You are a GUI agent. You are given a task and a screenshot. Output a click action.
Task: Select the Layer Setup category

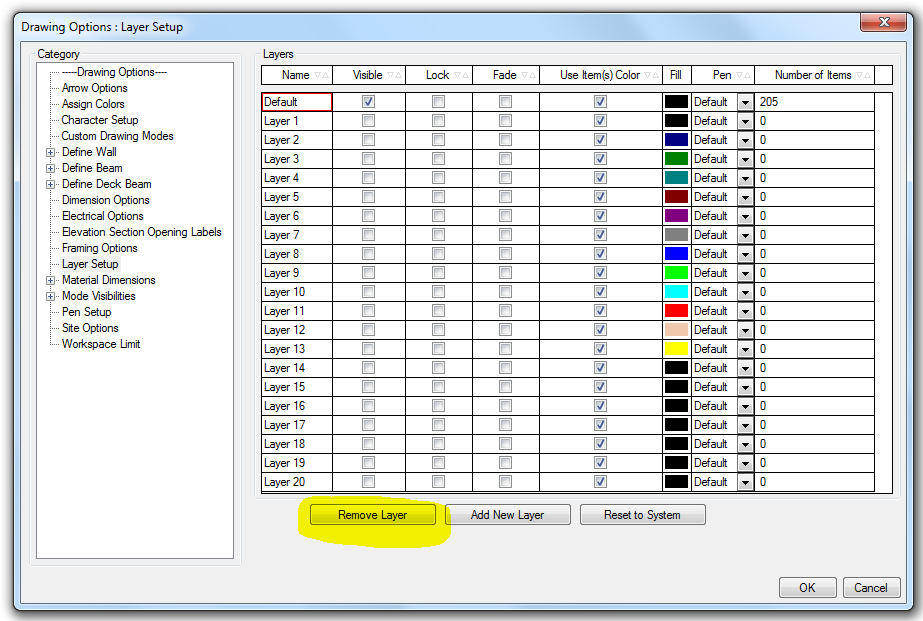tap(90, 264)
